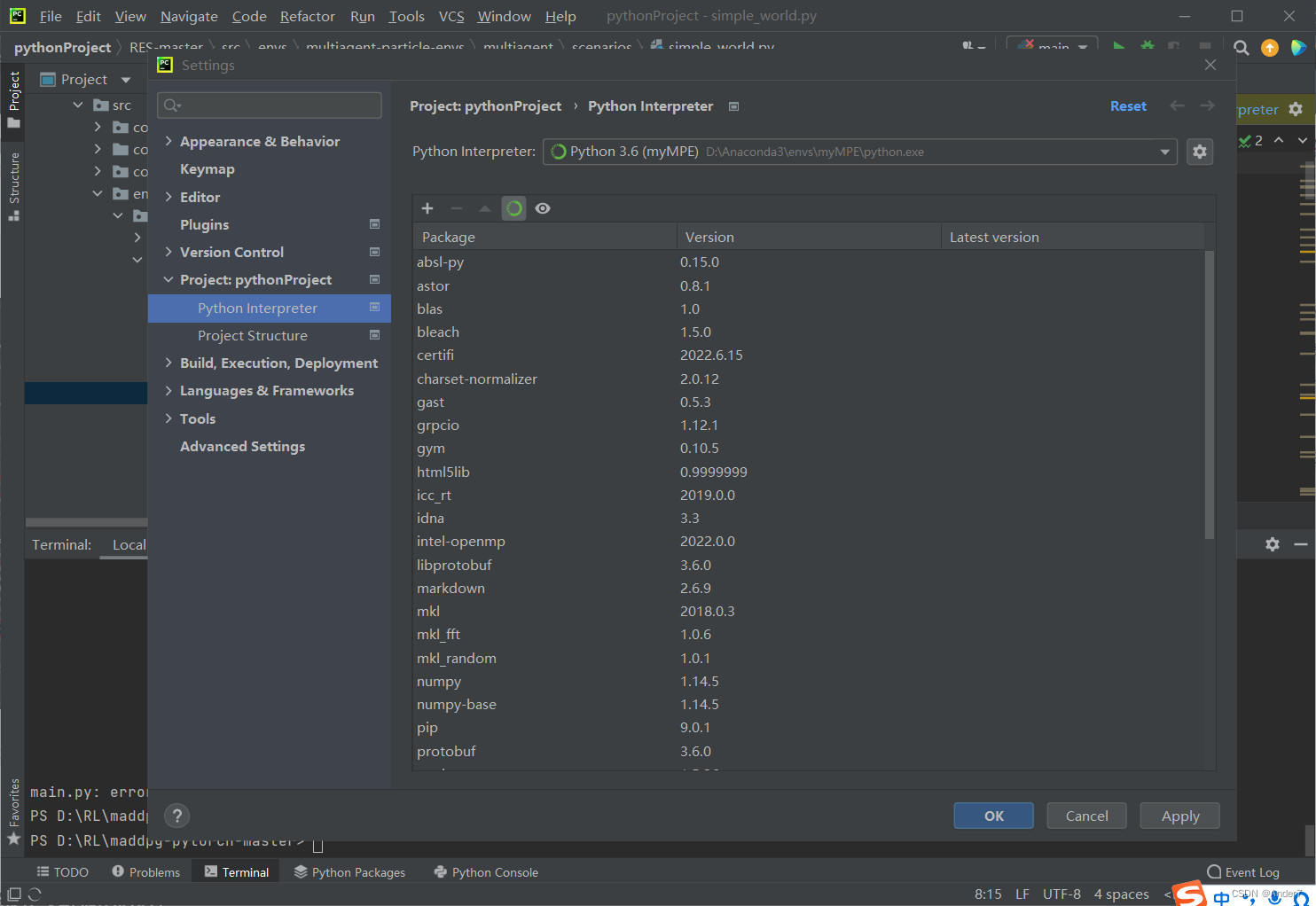Go back with the left arrow in Settings

1177,105
